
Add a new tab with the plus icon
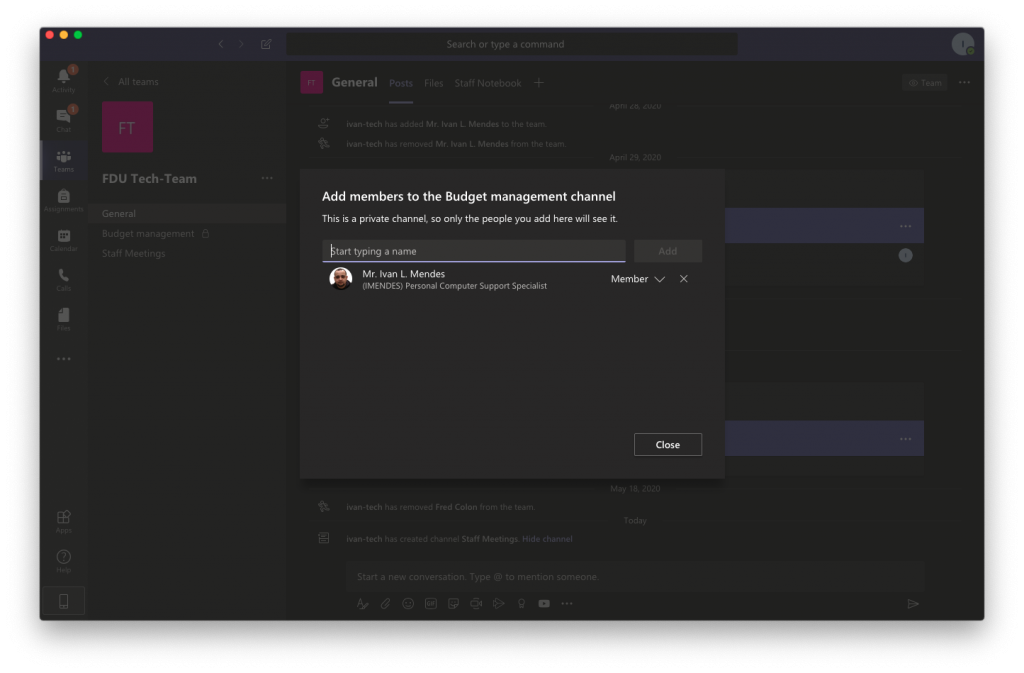click(x=539, y=83)
